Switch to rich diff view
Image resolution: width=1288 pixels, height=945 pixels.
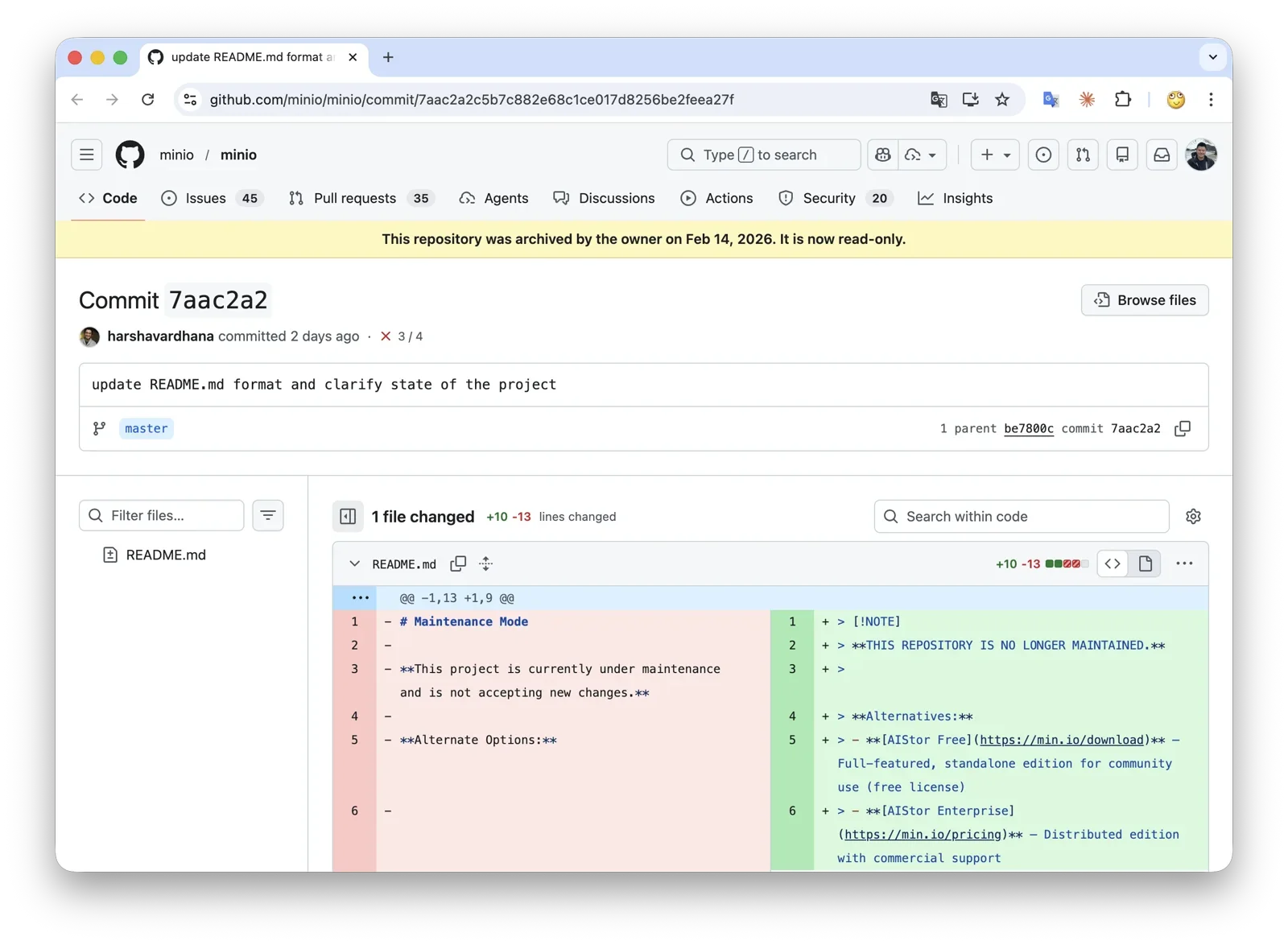coord(1146,563)
